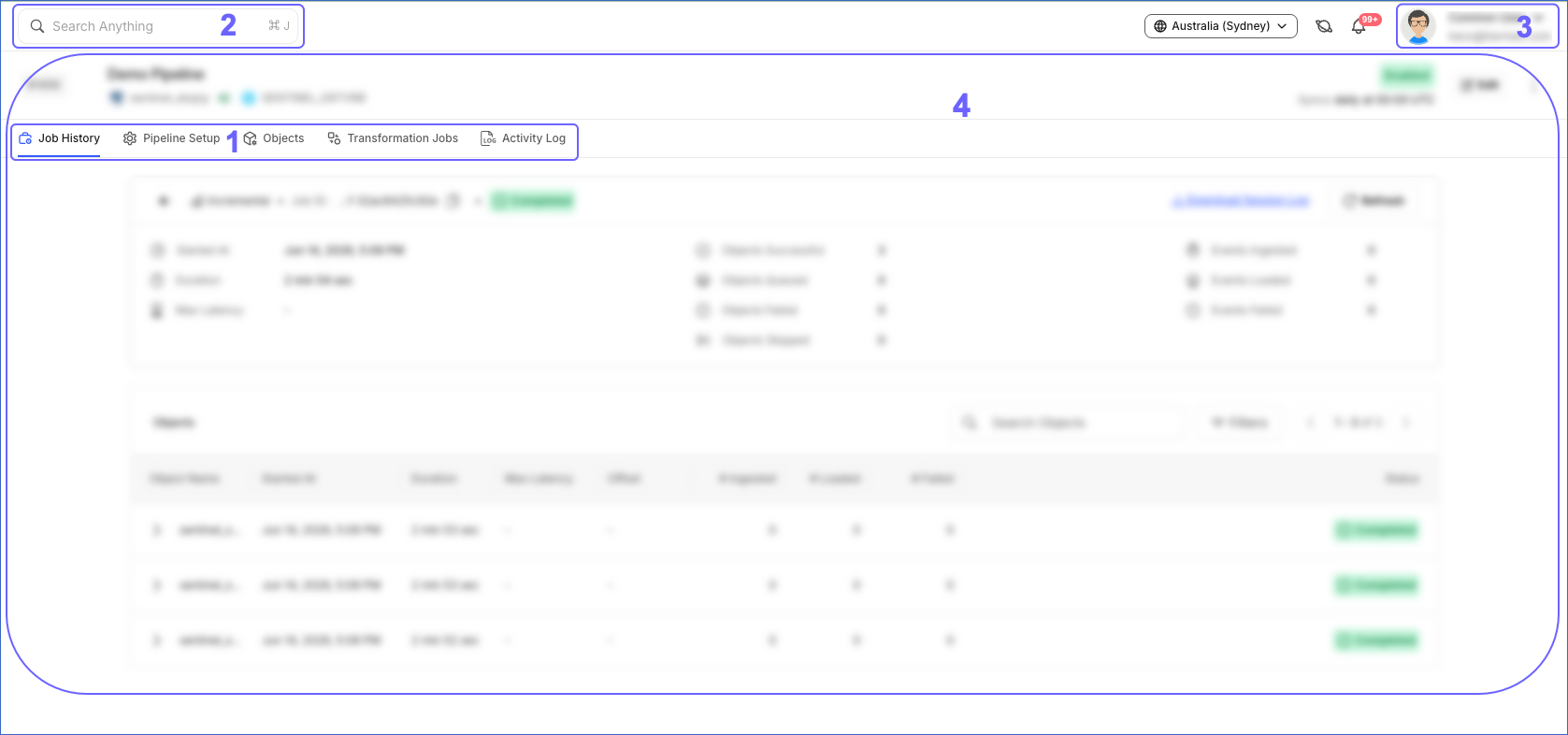
Task: Go to the Transformation Jobs tab
Action: (x=393, y=138)
